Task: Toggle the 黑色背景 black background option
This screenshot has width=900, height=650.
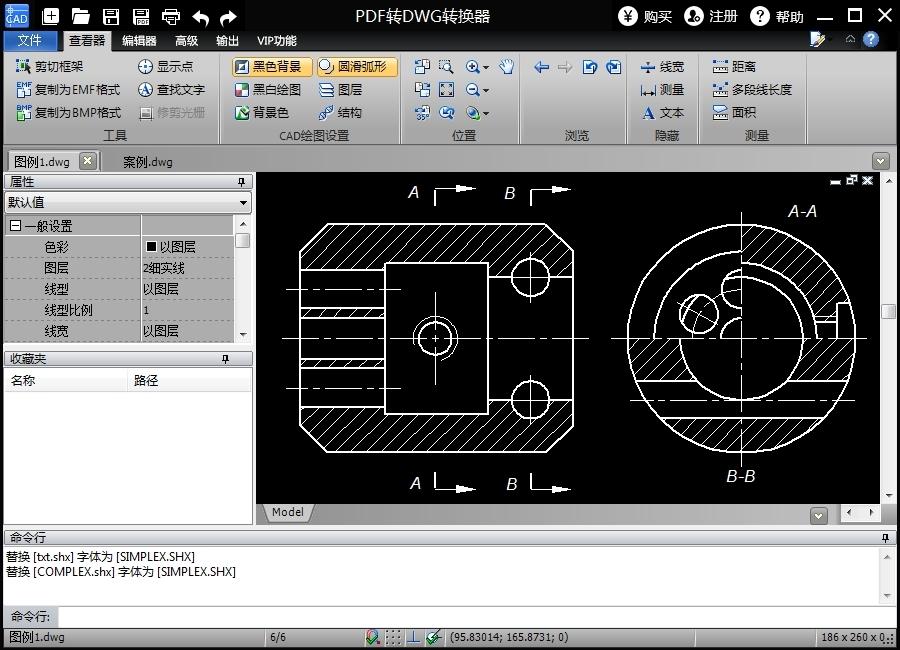Action: pos(272,67)
